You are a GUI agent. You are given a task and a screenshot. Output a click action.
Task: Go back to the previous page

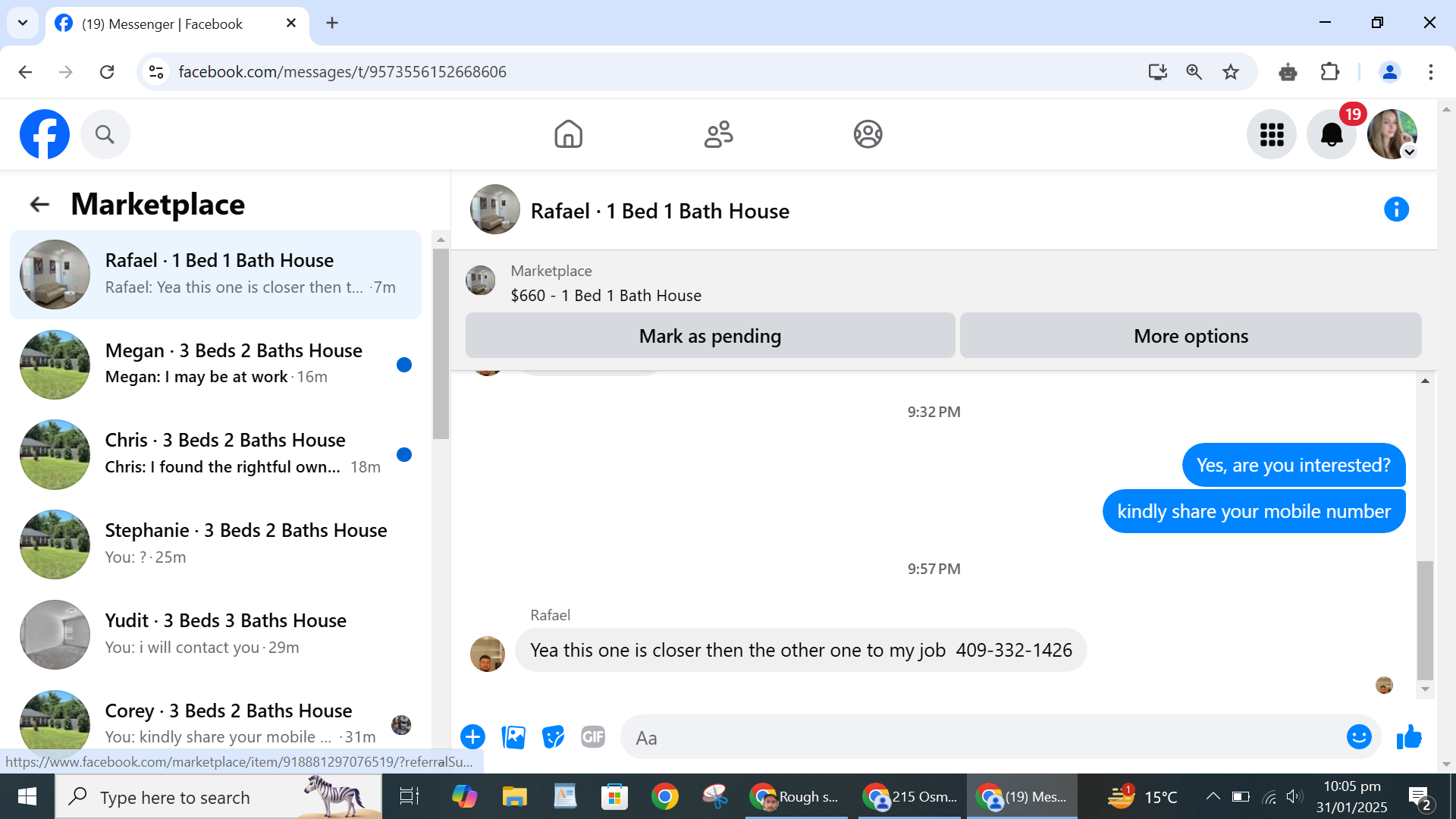point(25,72)
